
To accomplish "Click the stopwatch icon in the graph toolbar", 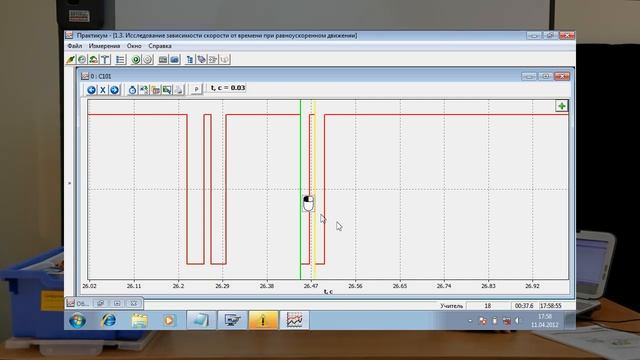I will [132, 90].
